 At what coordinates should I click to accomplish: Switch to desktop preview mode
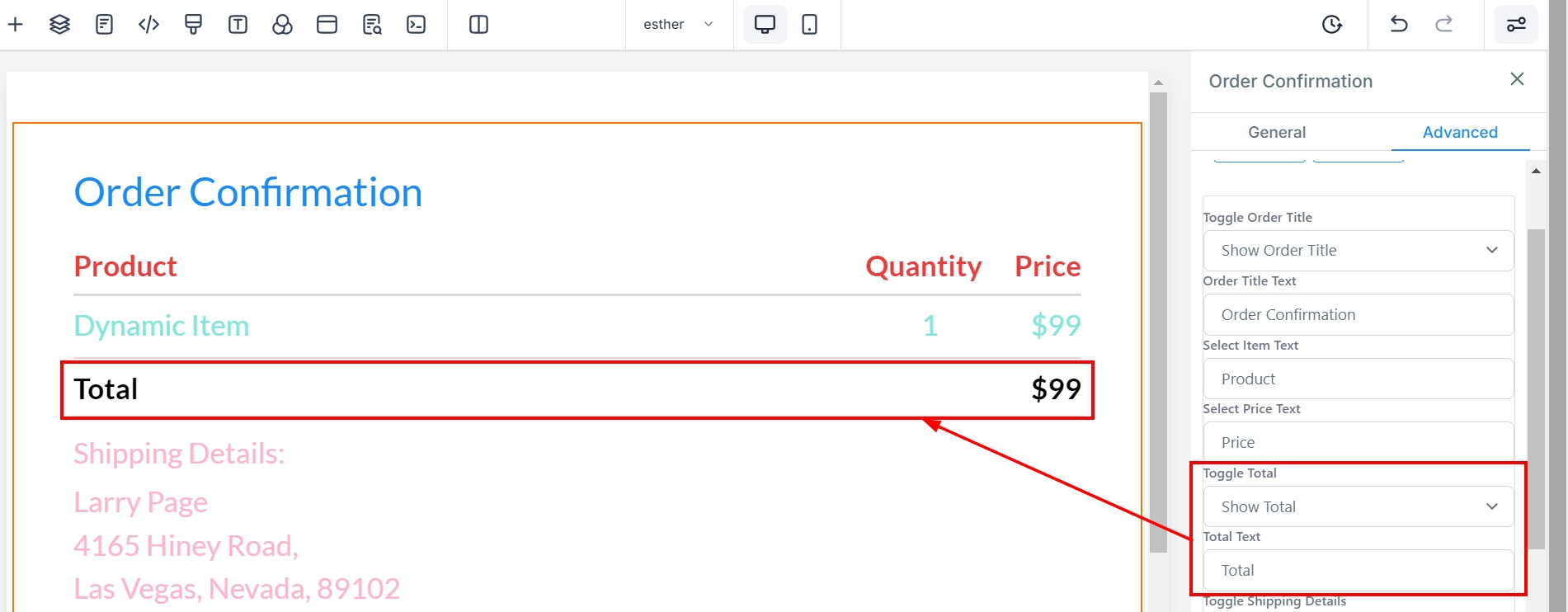765,25
